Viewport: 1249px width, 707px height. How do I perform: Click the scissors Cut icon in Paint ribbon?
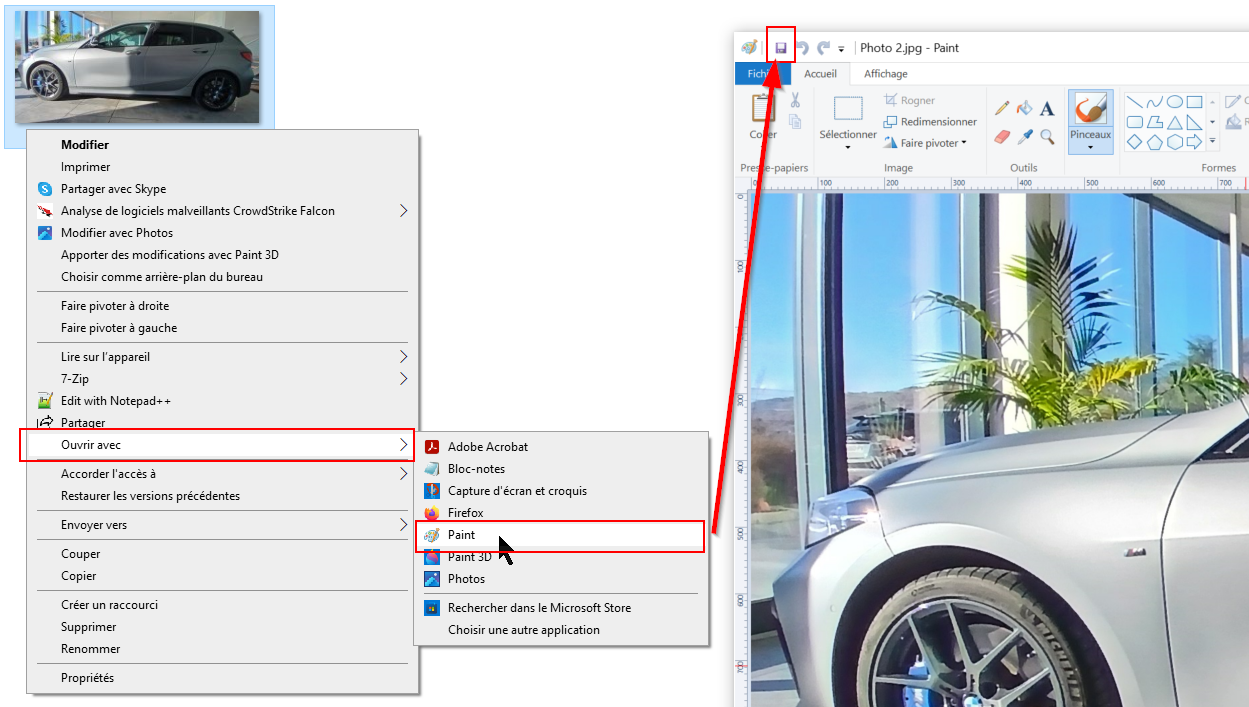point(795,100)
